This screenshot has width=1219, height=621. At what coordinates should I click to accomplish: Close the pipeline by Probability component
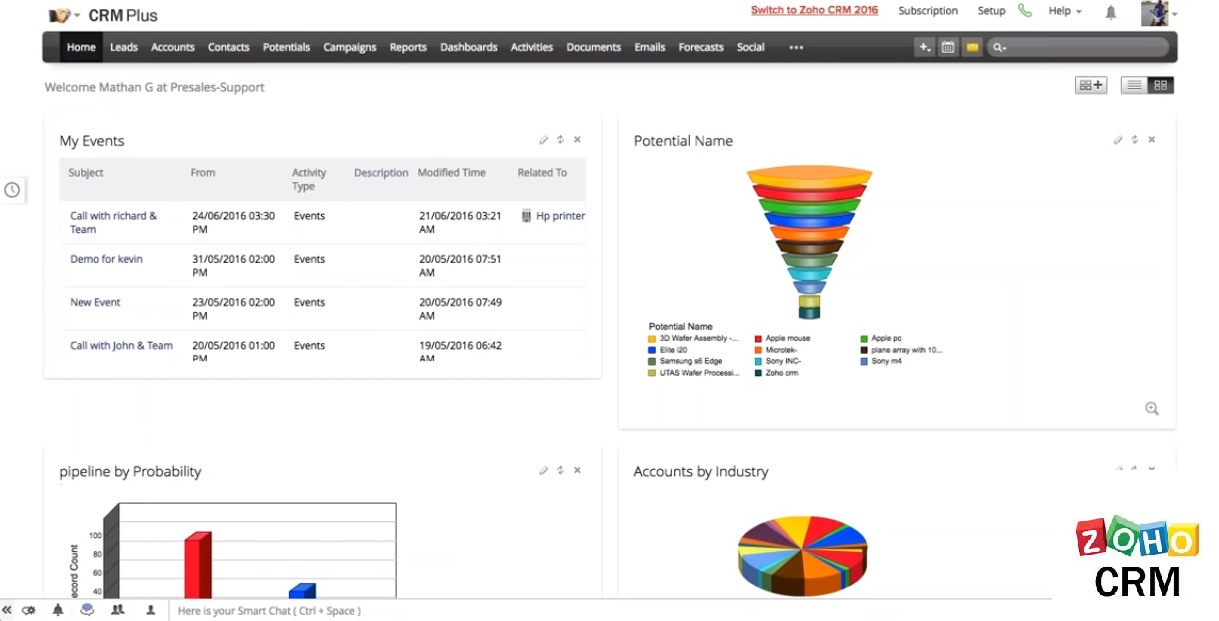[577, 470]
